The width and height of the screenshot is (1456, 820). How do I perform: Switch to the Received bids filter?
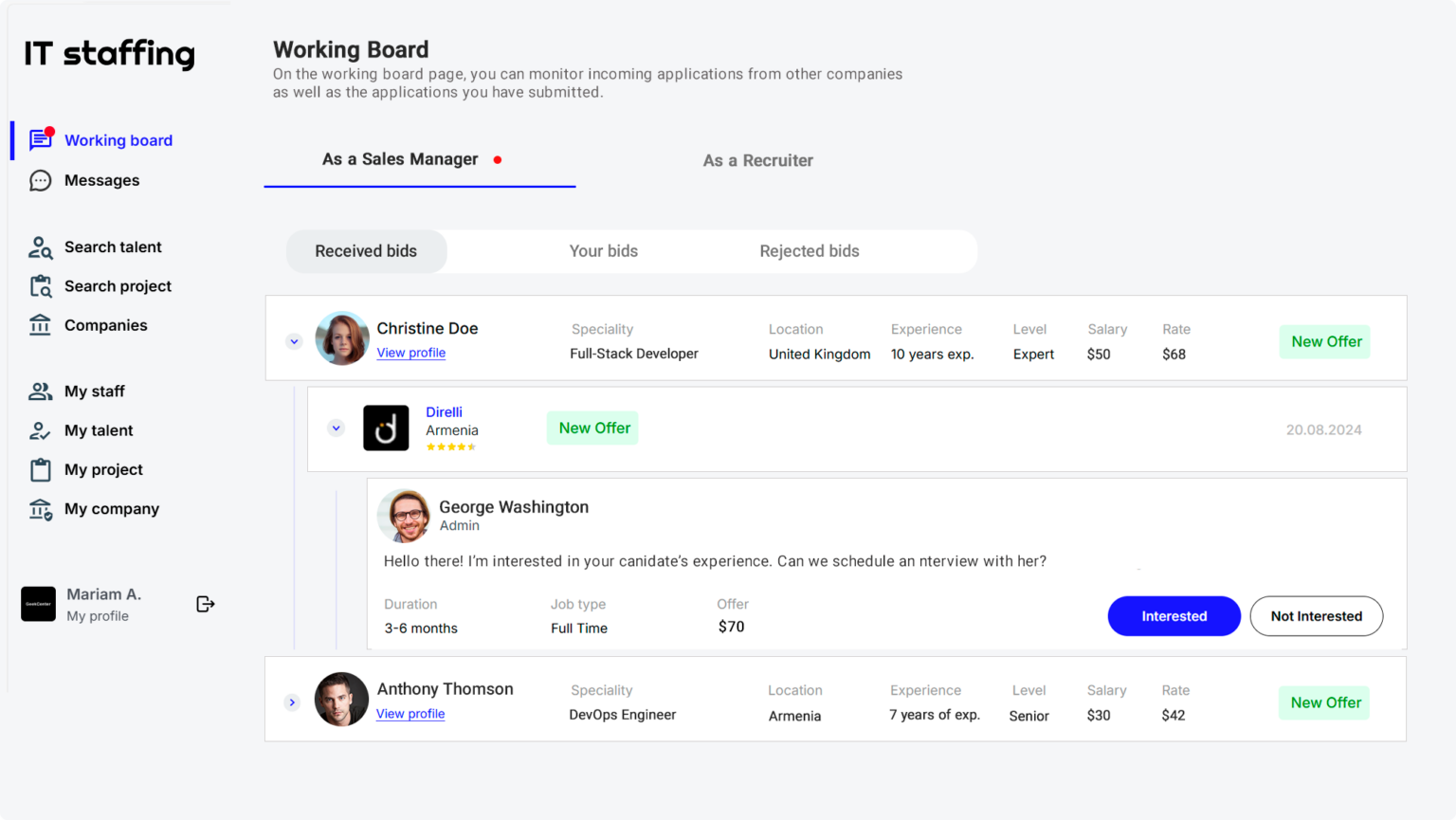366,251
